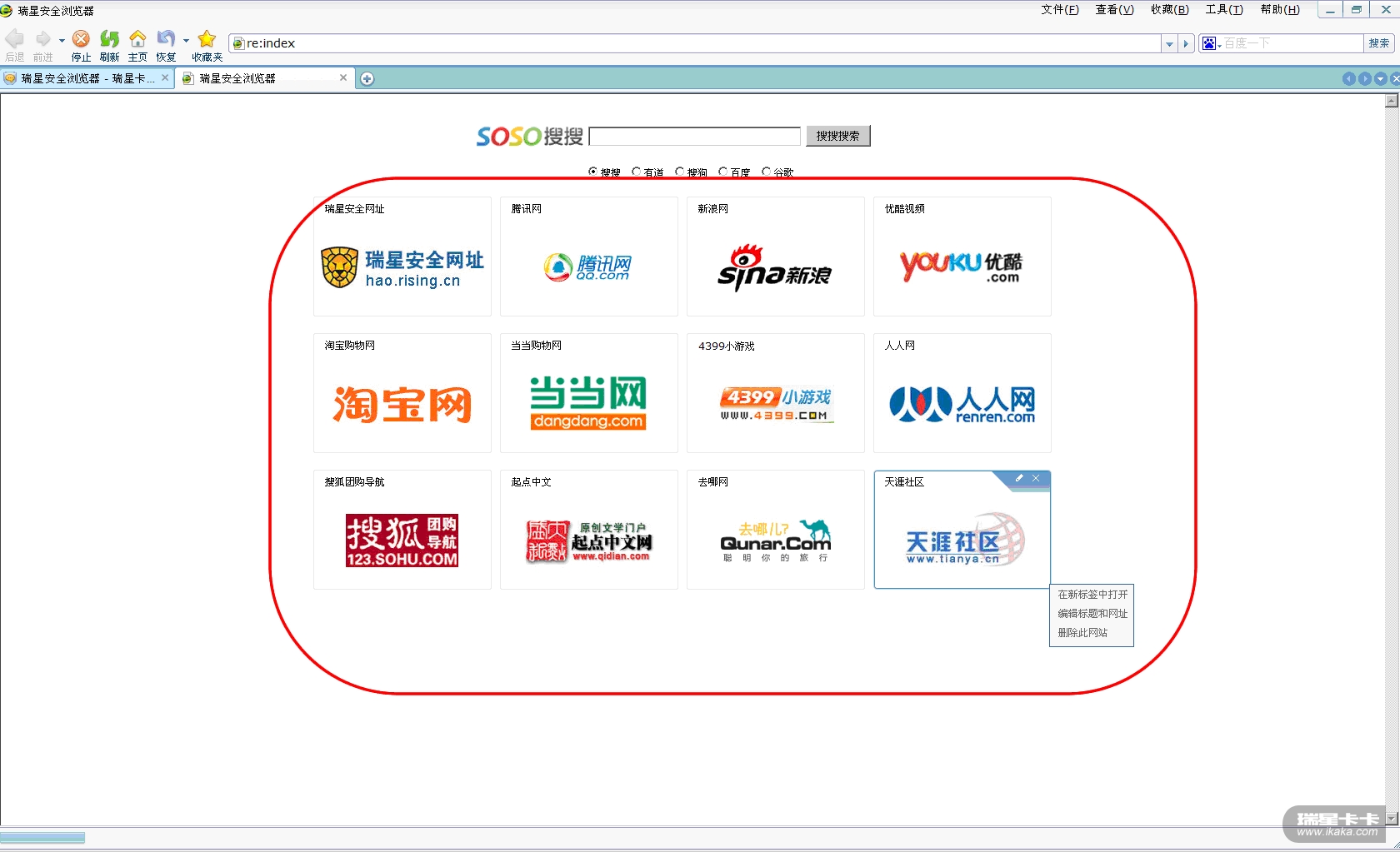The width and height of the screenshot is (1400, 852).
Task: Open the 工具(T) menu
Action: [1224, 10]
